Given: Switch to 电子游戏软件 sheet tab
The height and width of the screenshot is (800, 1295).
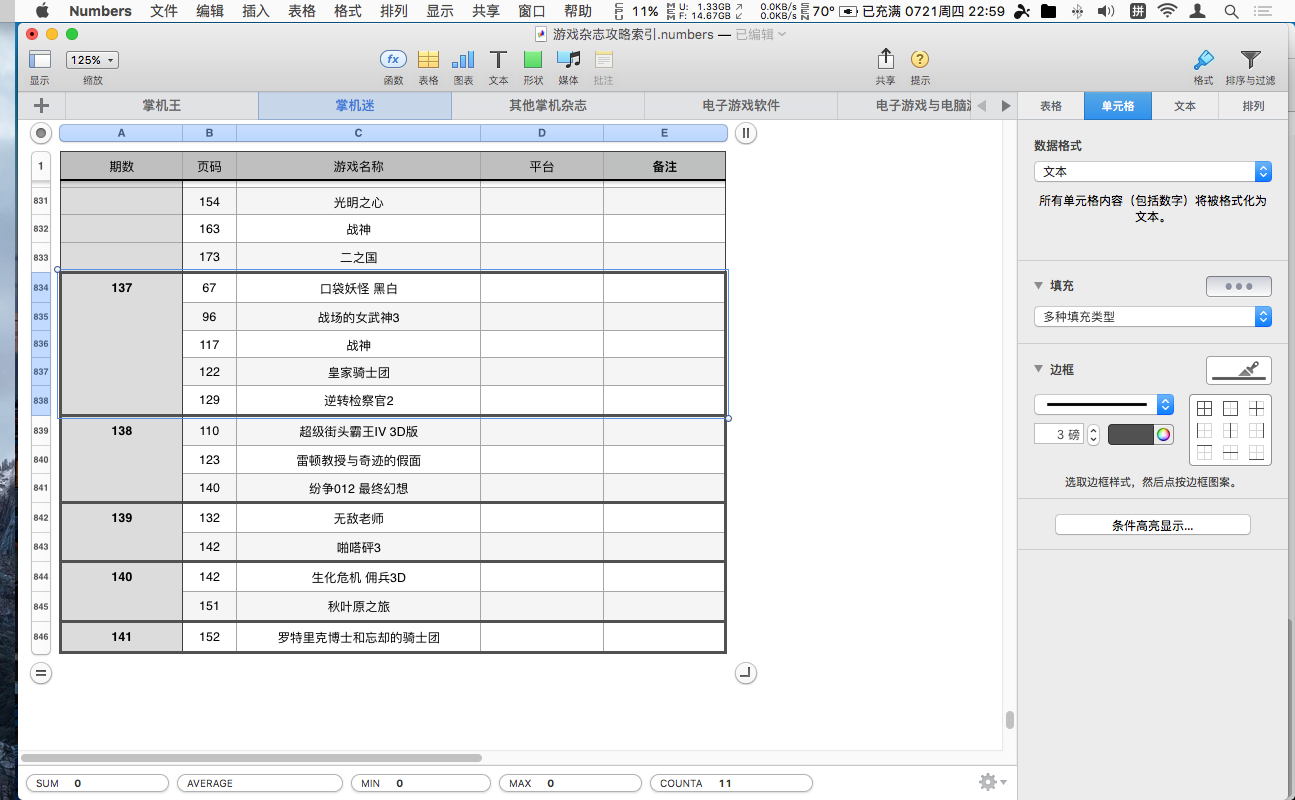Looking at the screenshot, I should pyautogui.click(x=741, y=105).
